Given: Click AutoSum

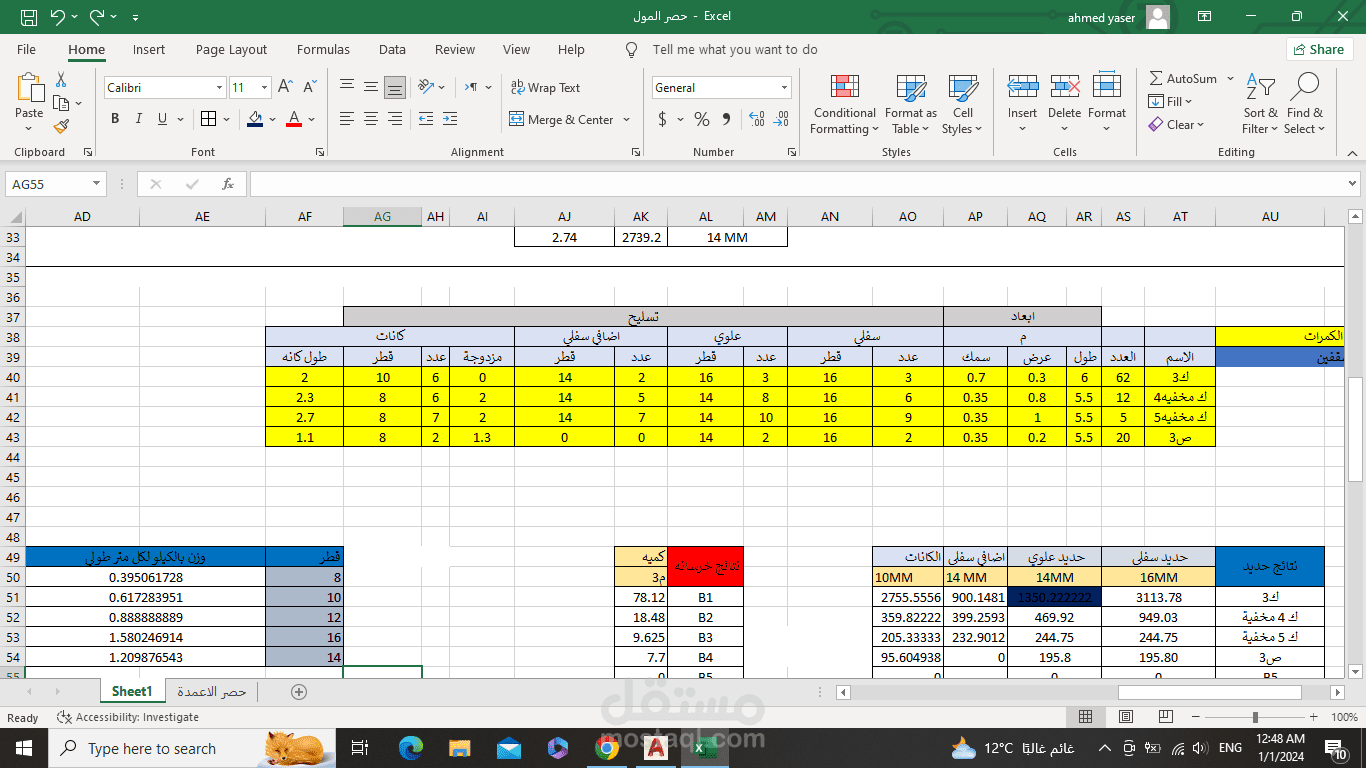Looking at the screenshot, I should (1183, 79).
